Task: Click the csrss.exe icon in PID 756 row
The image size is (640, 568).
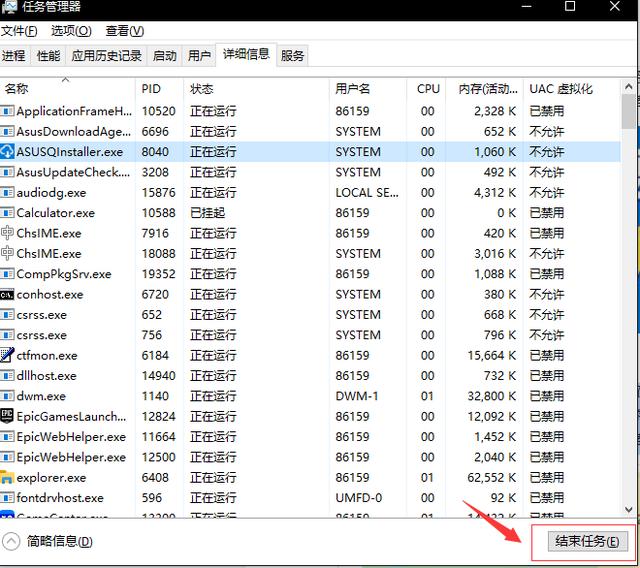Action: (7, 335)
